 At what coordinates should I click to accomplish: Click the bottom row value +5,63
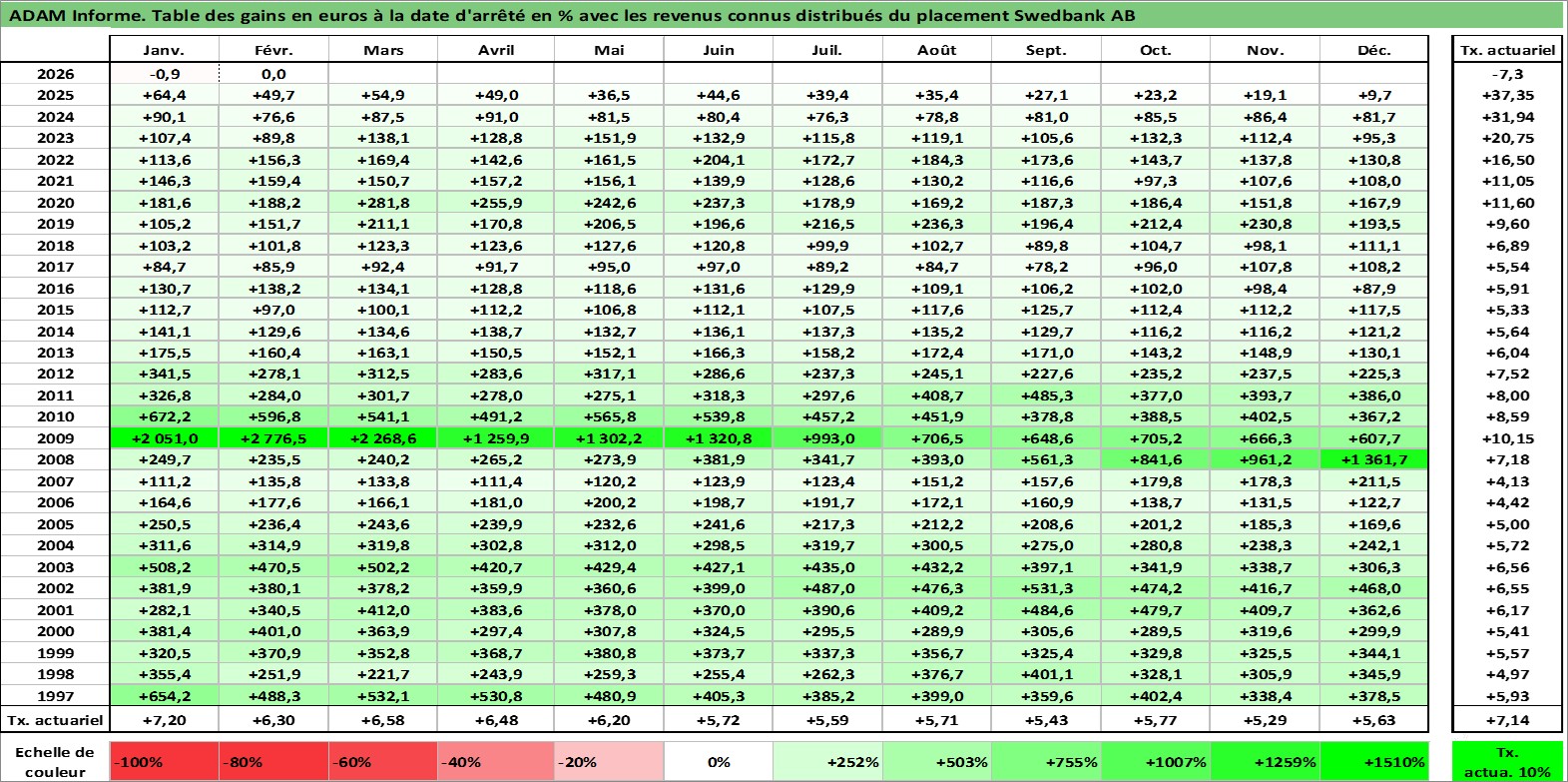pyautogui.click(x=1374, y=719)
